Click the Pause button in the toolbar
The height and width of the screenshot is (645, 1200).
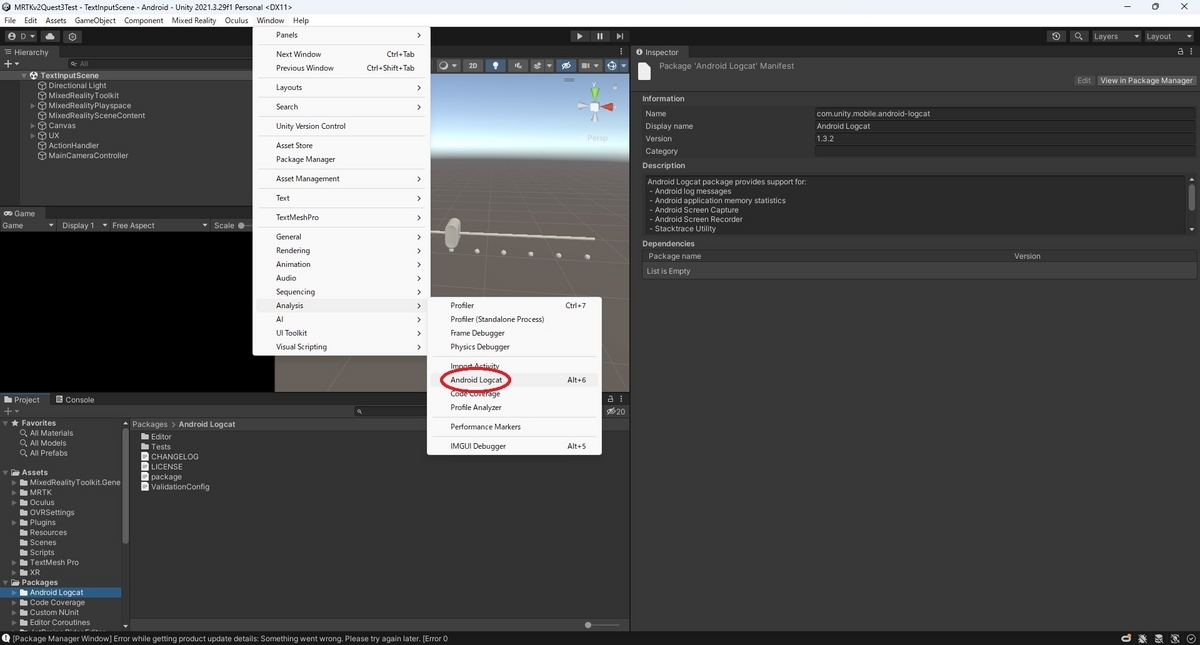pyautogui.click(x=599, y=36)
